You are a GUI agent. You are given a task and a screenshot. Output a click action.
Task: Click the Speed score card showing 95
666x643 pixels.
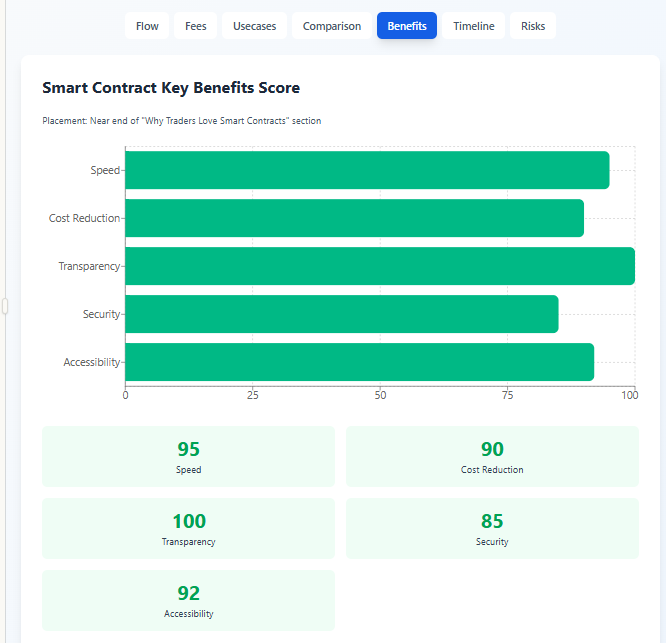[188, 457]
